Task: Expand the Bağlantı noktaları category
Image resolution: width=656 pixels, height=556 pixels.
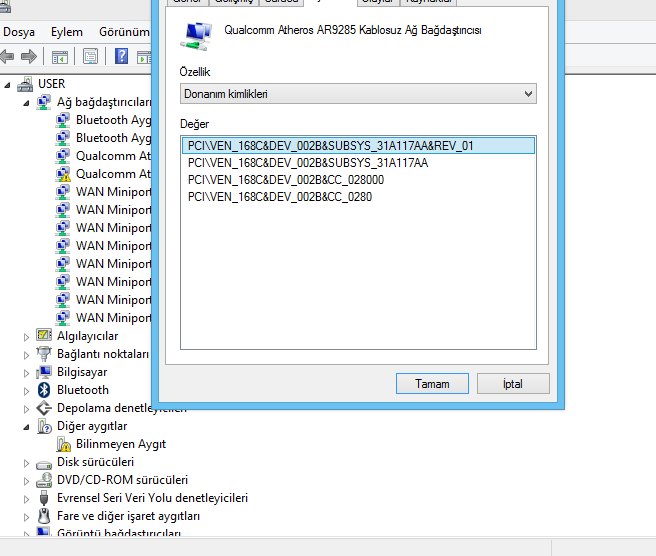Action: point(26,355)
